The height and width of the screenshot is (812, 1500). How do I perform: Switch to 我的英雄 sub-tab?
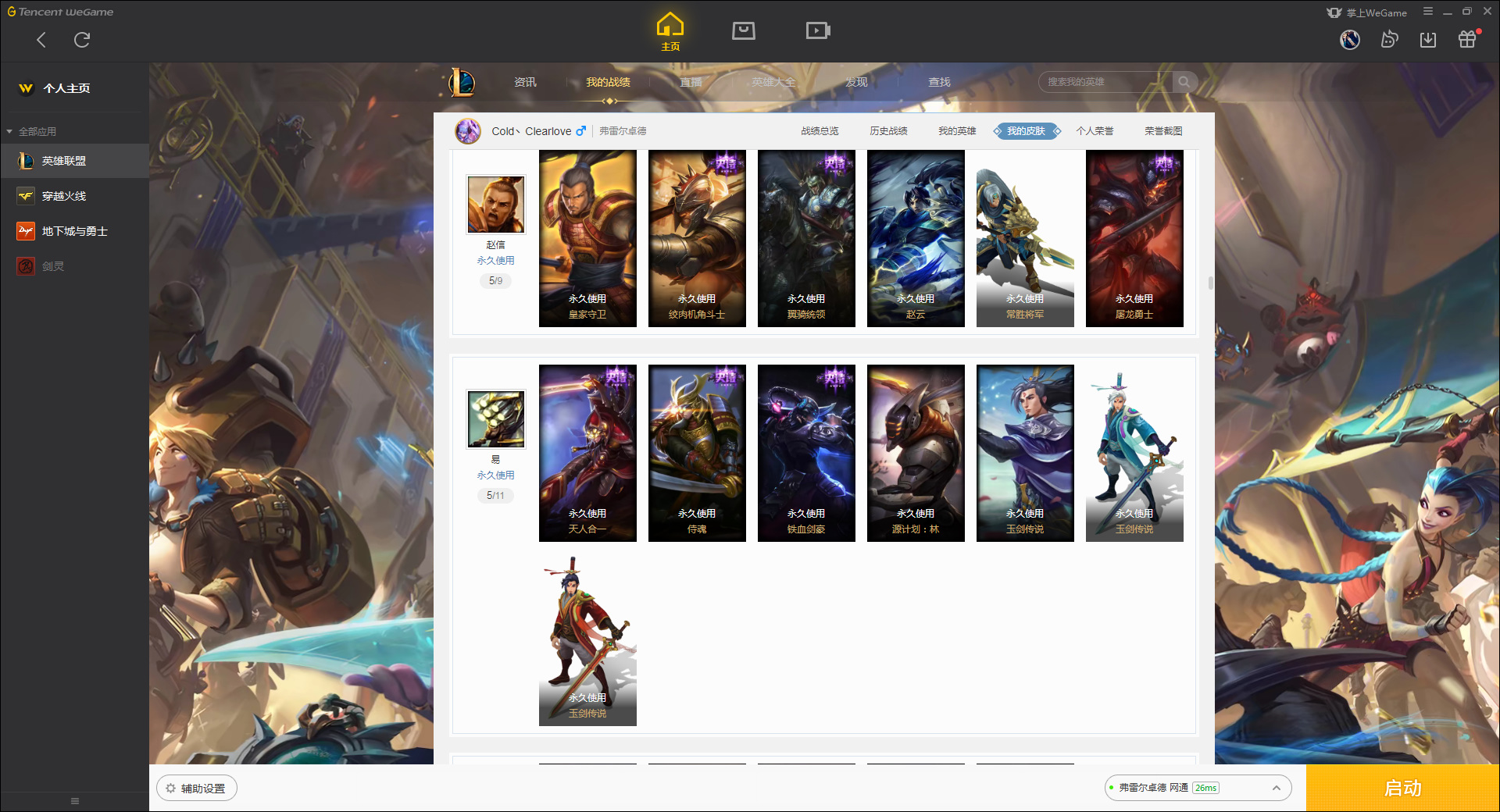click(x=957, y=131)
